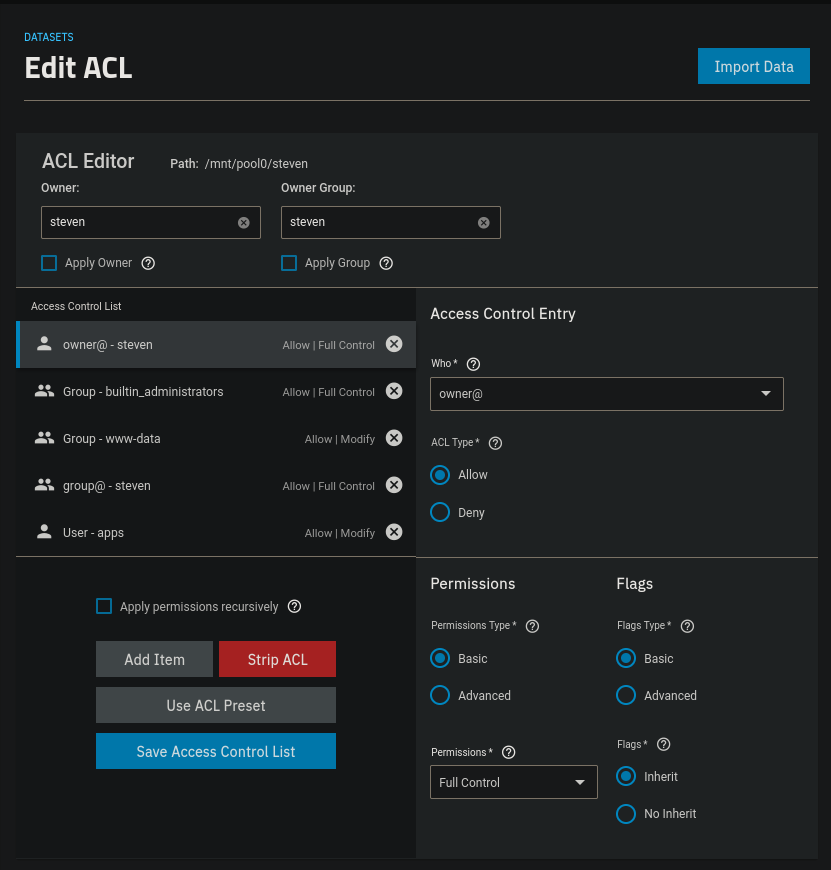Show help for the Permissions dropdown
The image size is (831, 870).
509,752
